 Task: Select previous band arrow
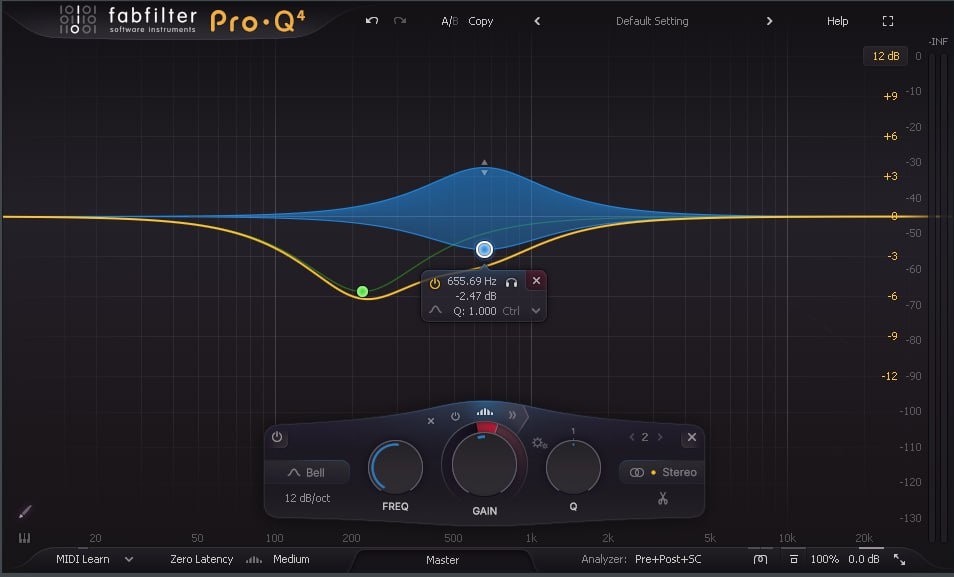point(632,437)
